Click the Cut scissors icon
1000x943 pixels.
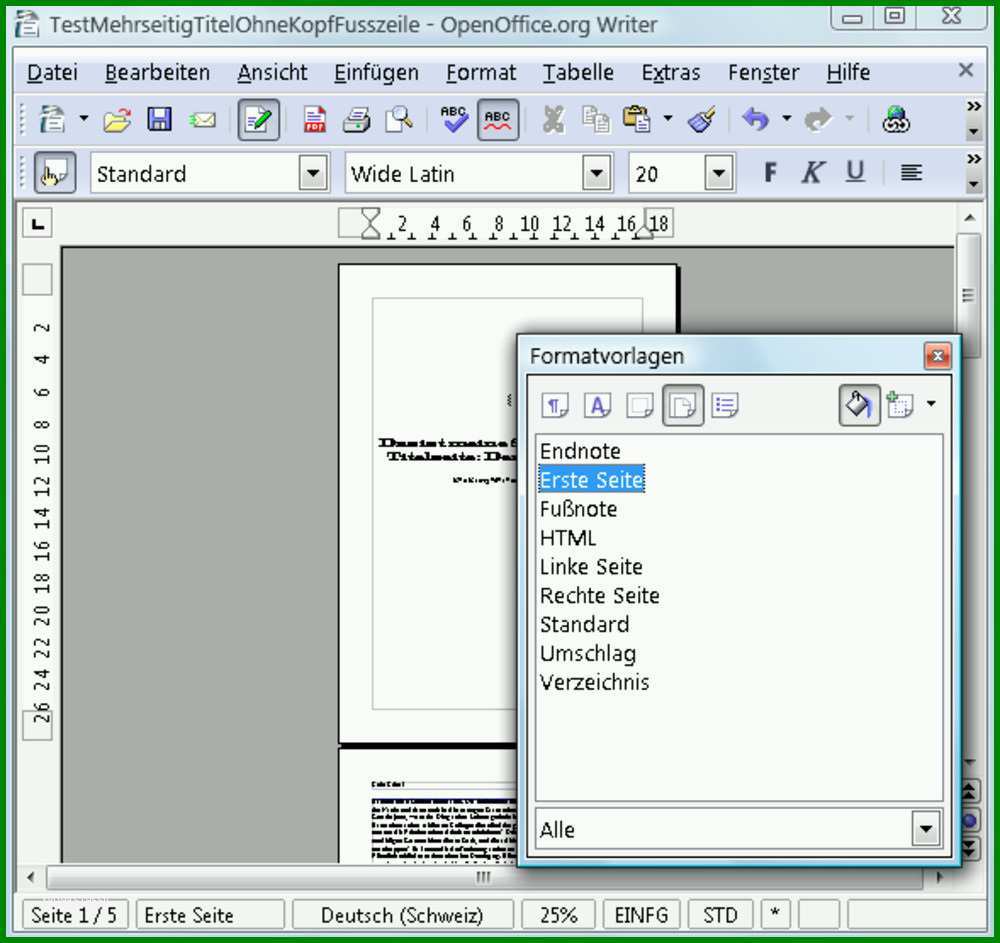[x=554, y=119]
